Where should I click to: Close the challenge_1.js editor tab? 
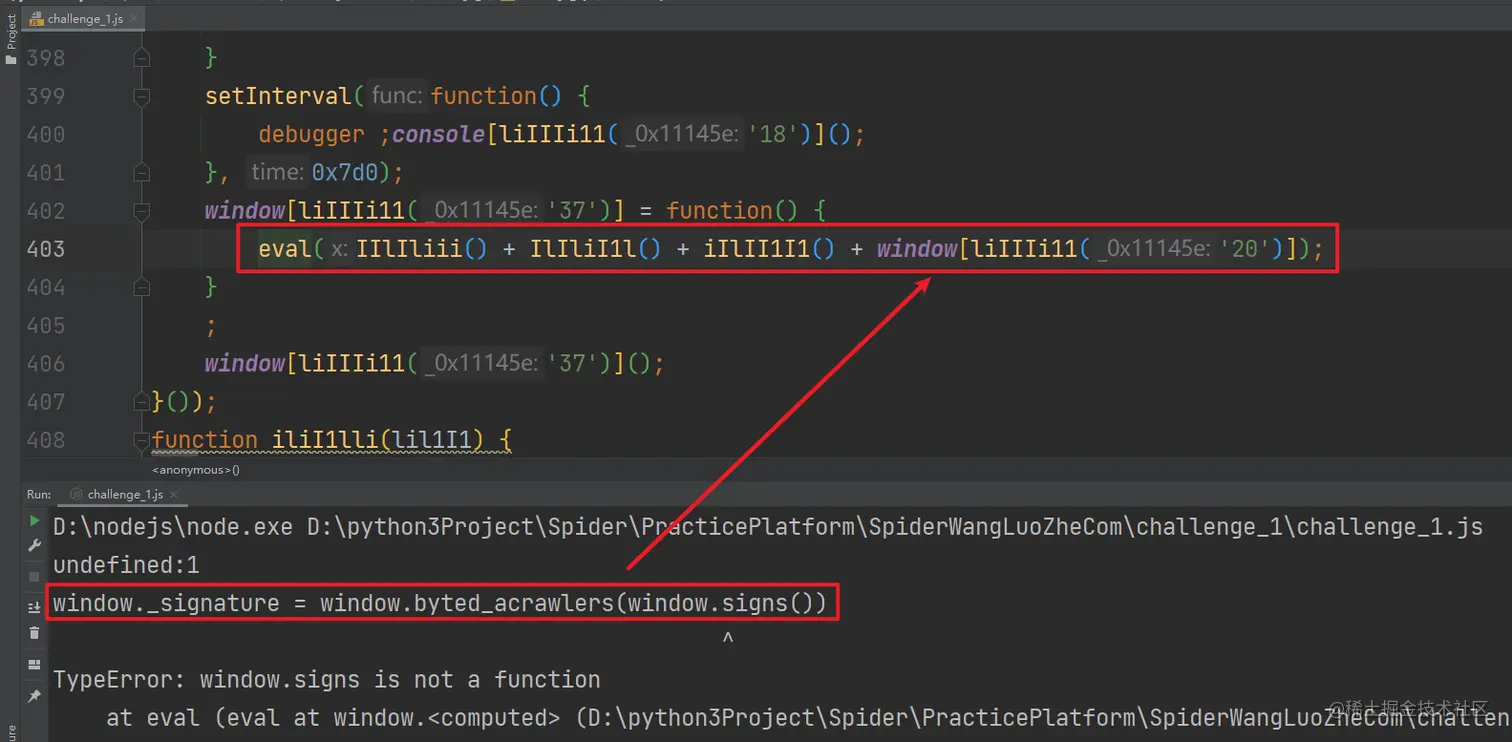pyautogui.click(x=134, y=19)
